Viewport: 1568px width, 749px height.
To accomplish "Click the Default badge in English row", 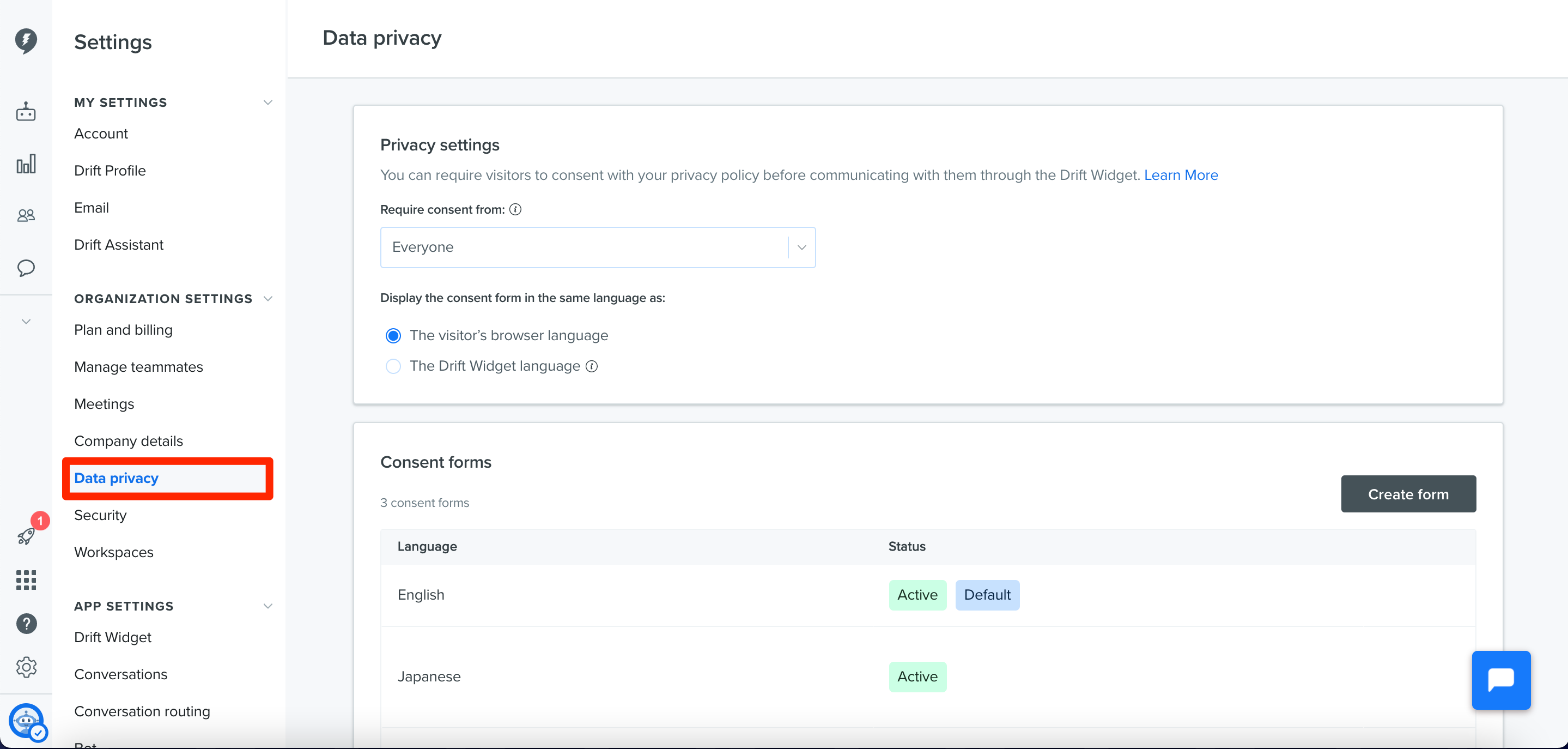I will [x=987, y=595].
